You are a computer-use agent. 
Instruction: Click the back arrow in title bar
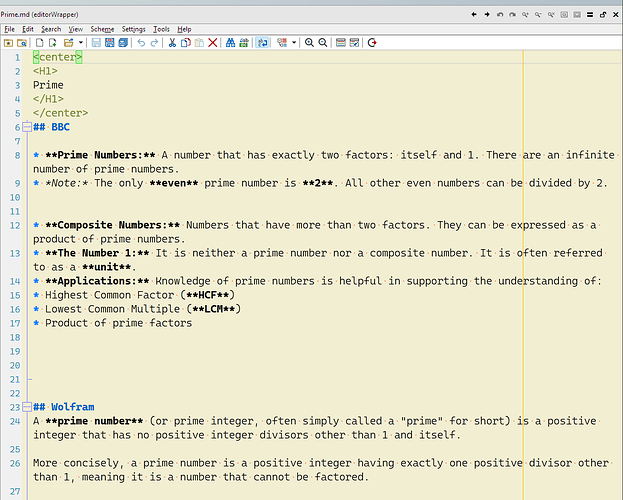pyautogui.click(x=474, y=15)
